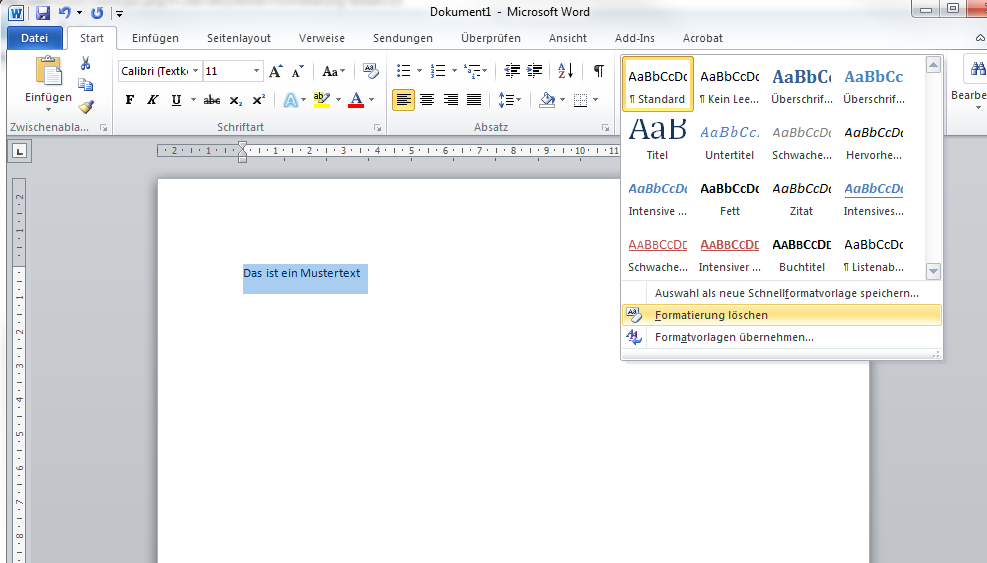Save the document via the floppy disk icon
This screenshot has width=987, height=563.
43,13
